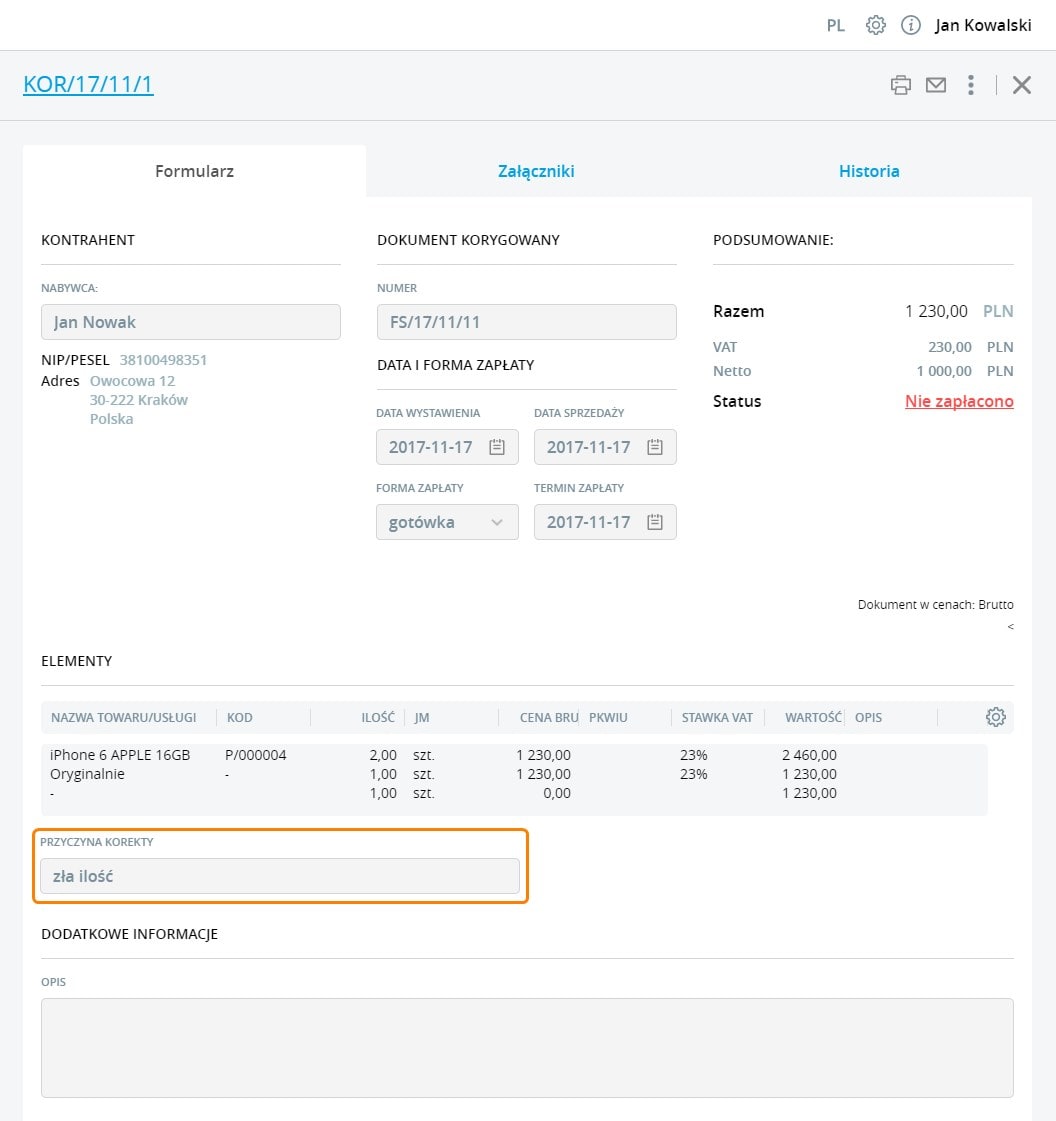1056x1121 pixels.
Task: Click the print document icon
Action: pos(901,85)
